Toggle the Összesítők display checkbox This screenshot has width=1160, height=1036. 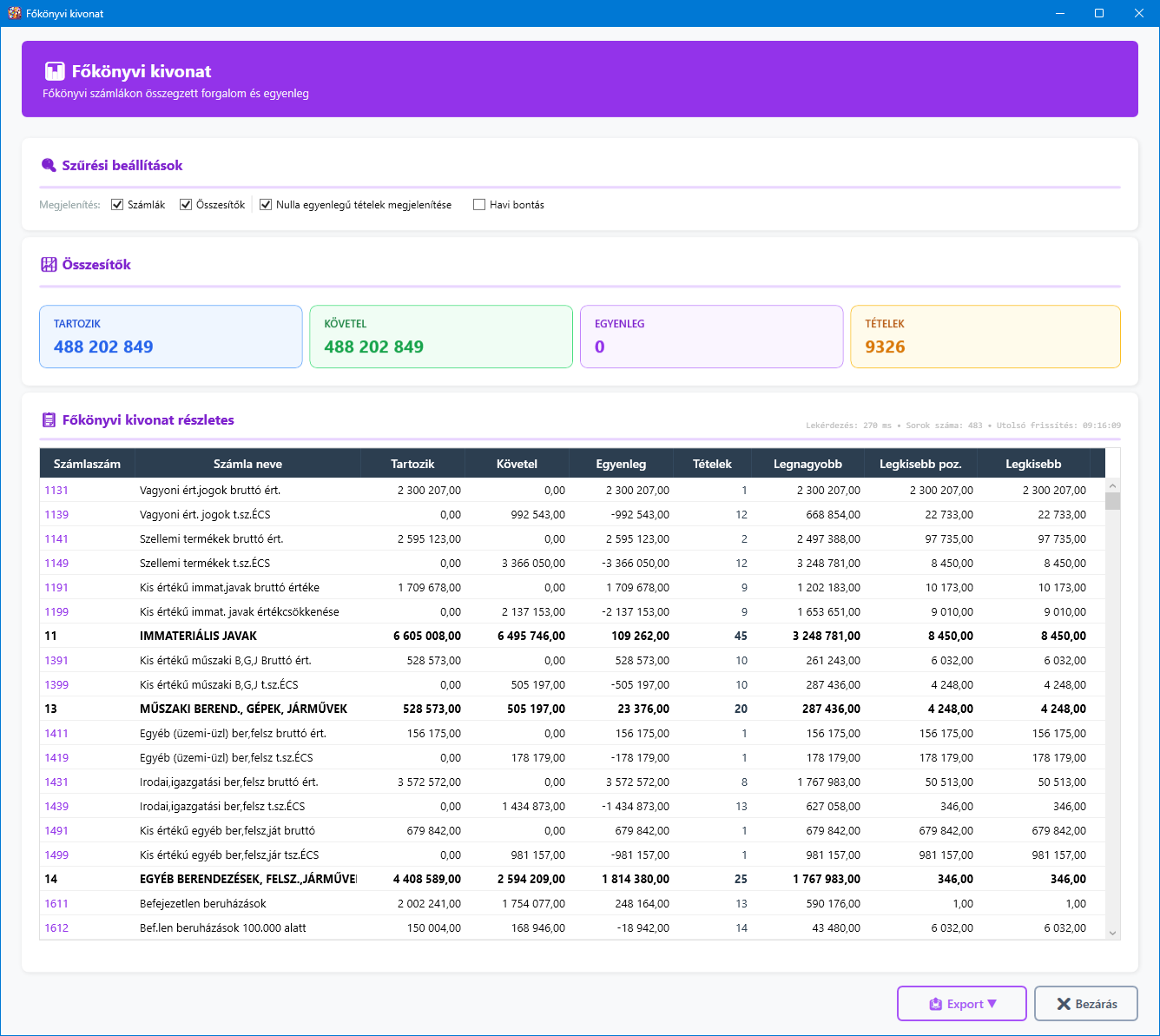[x=186, y=205]
